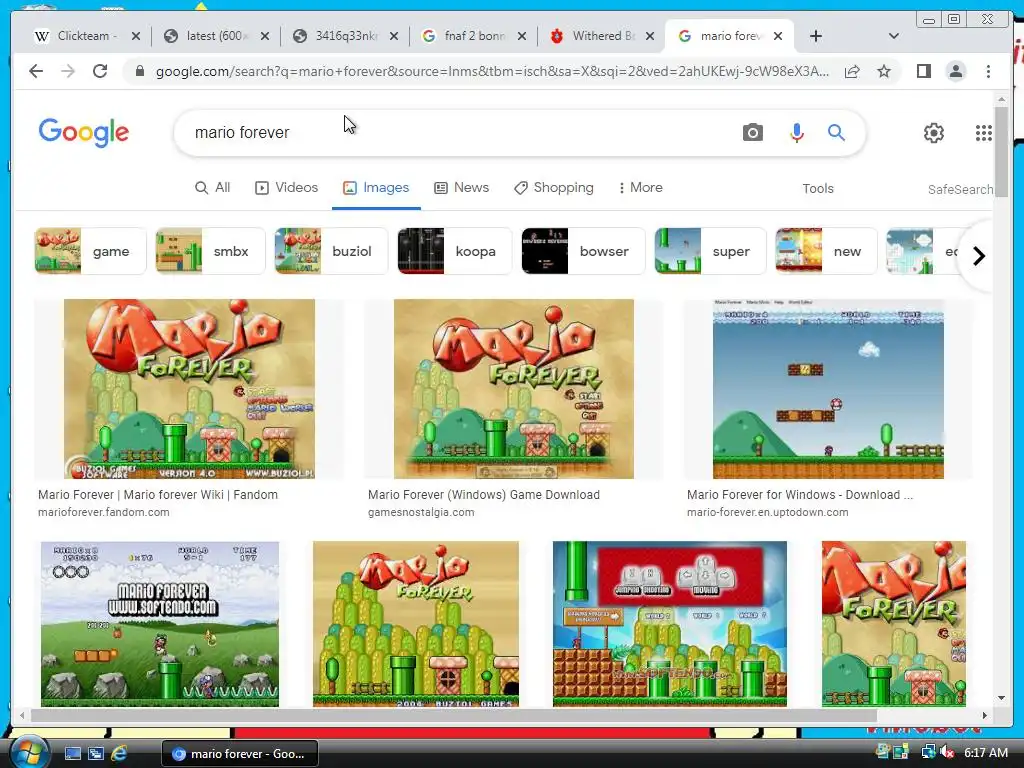Click the mario forever taskbar button
Image resolution: width=1024 pixels, height=768 pixels.
click(240, 754)
